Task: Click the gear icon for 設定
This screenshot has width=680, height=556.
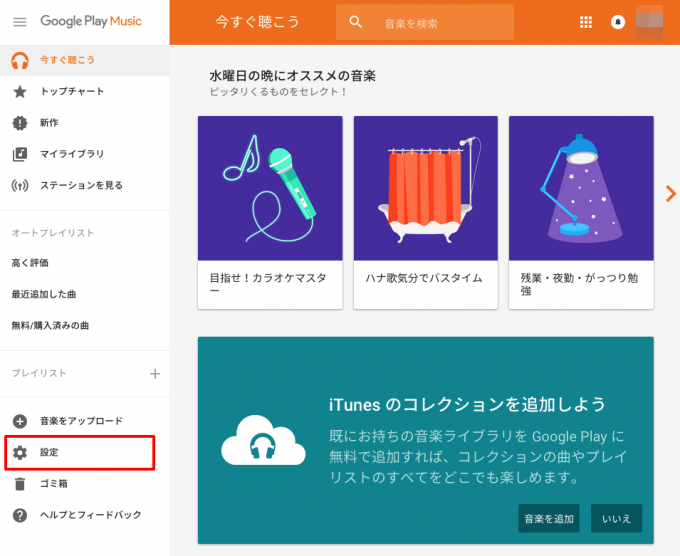Action: 20,452
